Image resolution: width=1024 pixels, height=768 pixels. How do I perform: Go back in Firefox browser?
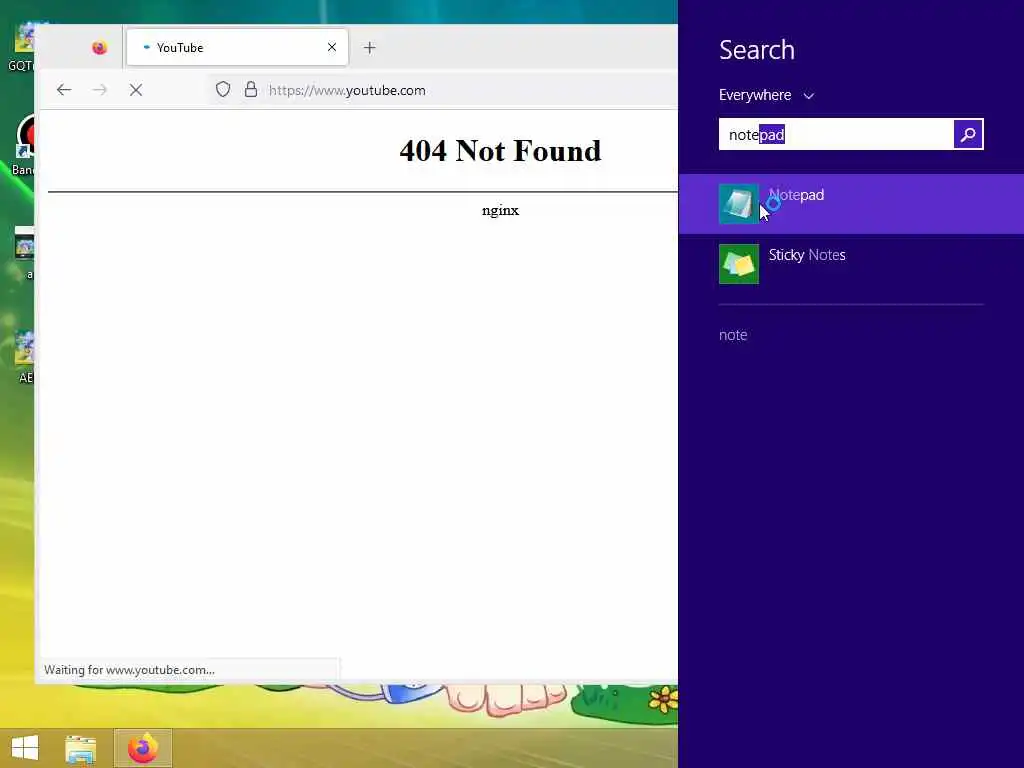[64, 90]
